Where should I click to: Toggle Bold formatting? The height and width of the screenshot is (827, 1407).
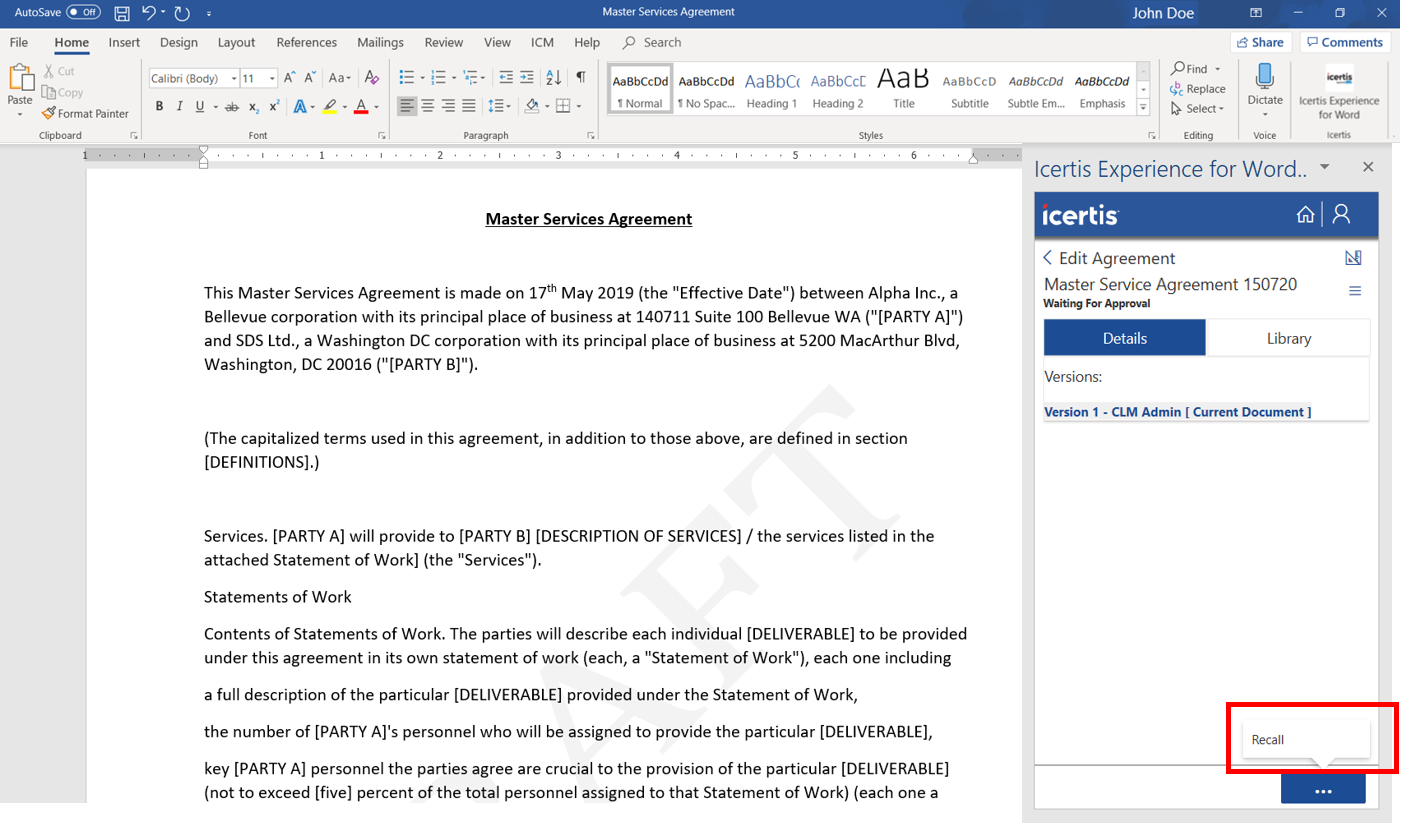159,107
